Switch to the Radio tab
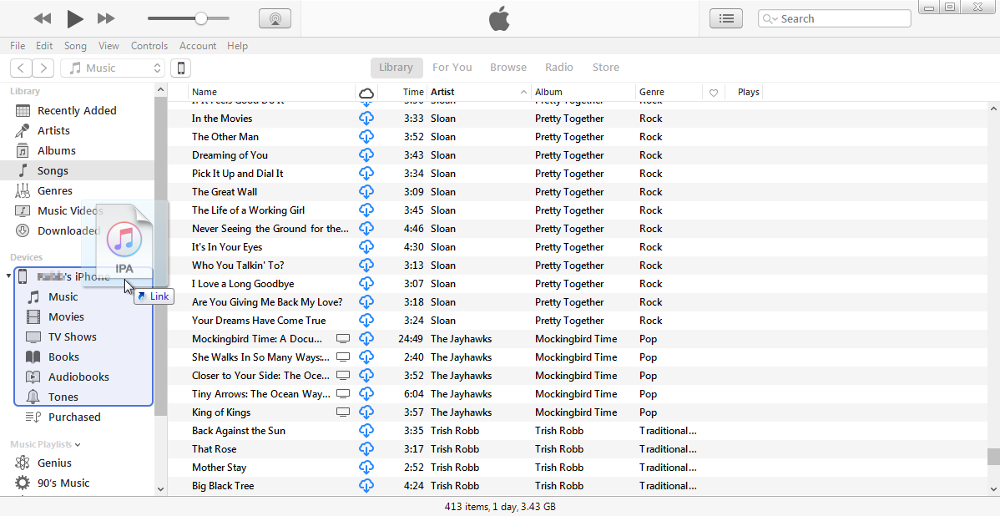The height and width of the screenshot is (516, 1000). [x=559, y=67]
